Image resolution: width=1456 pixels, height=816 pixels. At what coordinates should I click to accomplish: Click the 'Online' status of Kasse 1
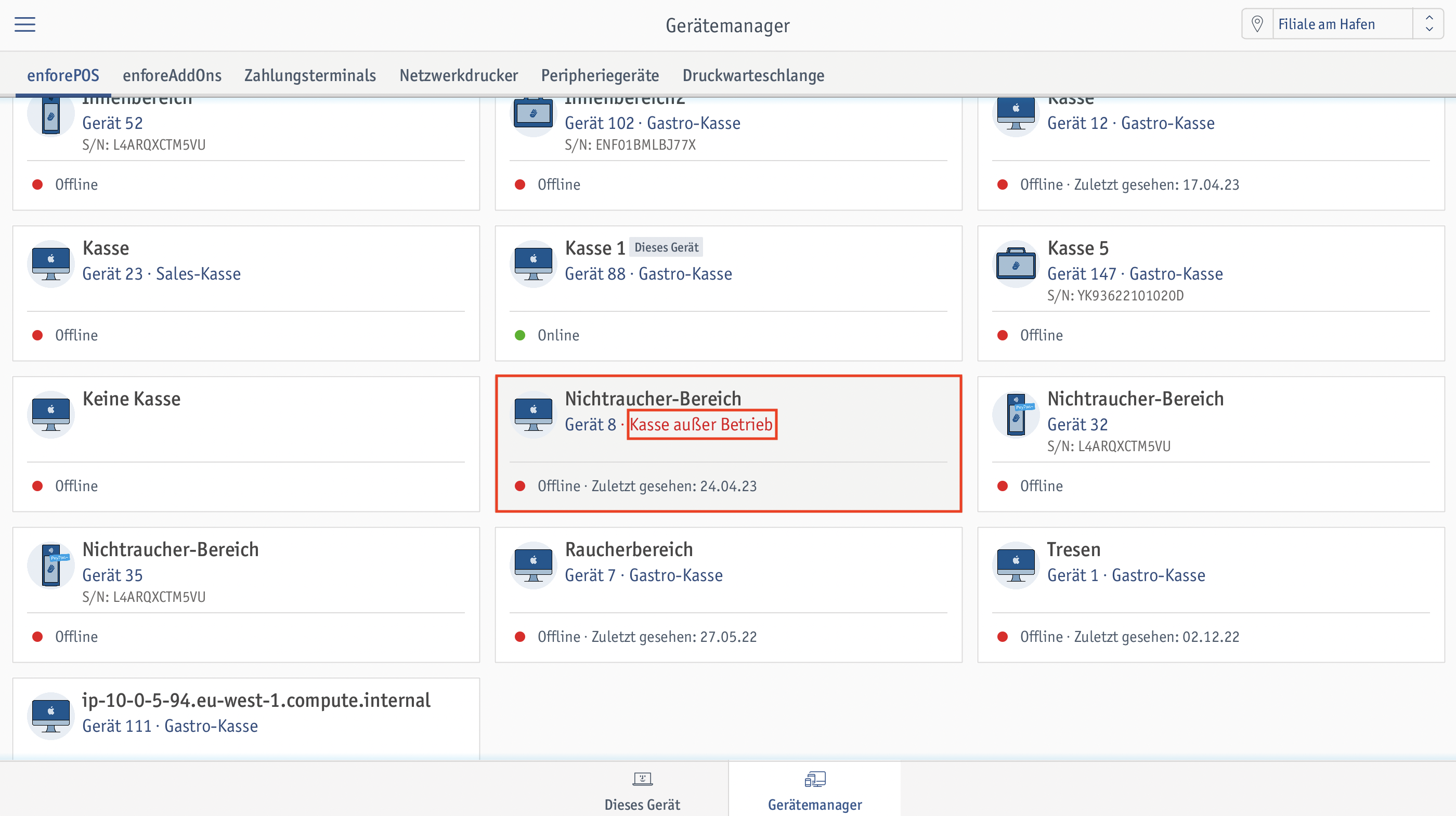tap(558, 336)
